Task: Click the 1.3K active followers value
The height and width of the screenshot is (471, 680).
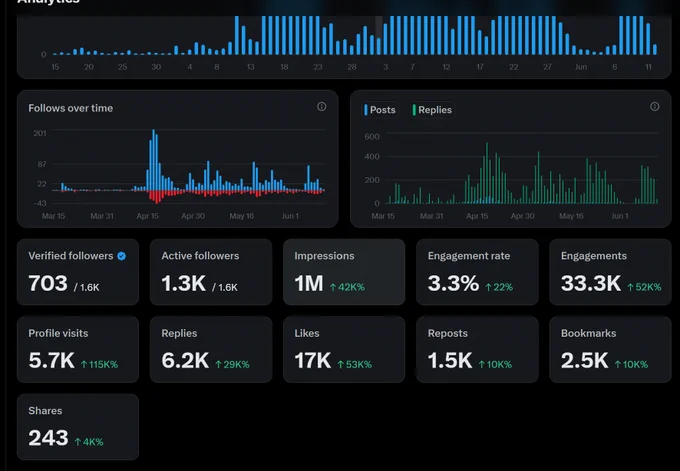Action: [x=183, y=284]
